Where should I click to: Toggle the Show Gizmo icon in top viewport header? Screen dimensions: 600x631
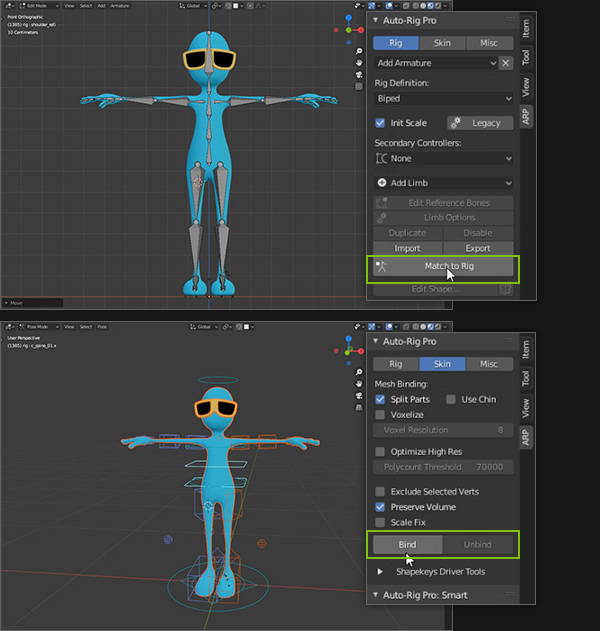(372, 6)
